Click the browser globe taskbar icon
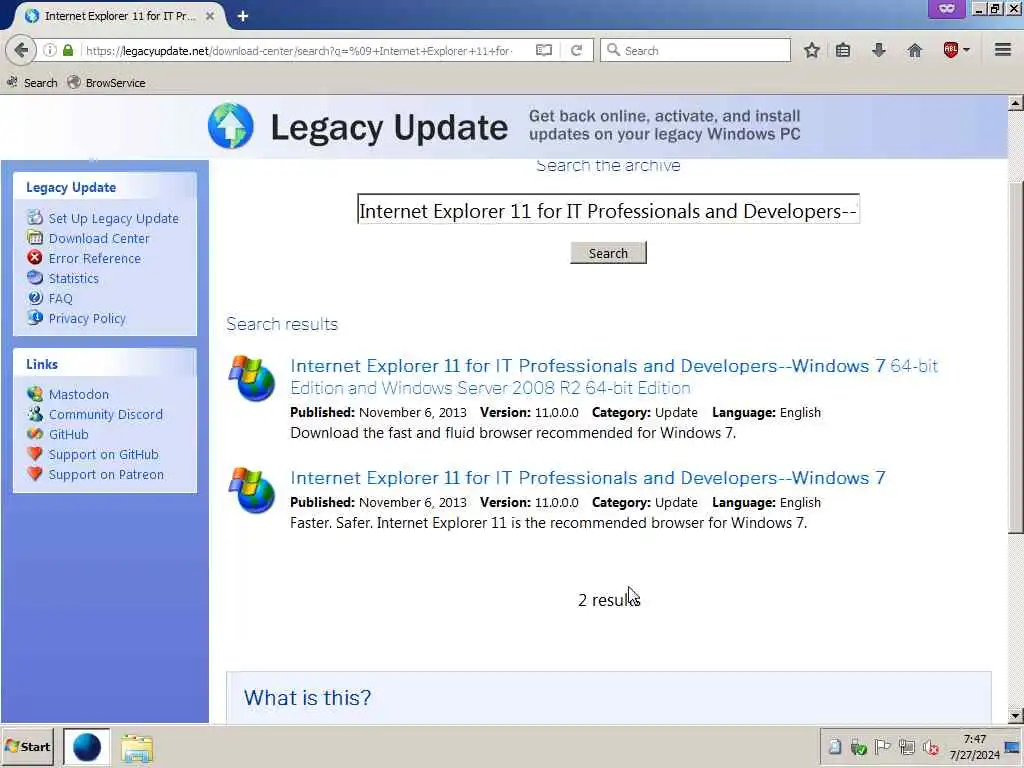This screenshot has width=1024, height=768. 86,747
